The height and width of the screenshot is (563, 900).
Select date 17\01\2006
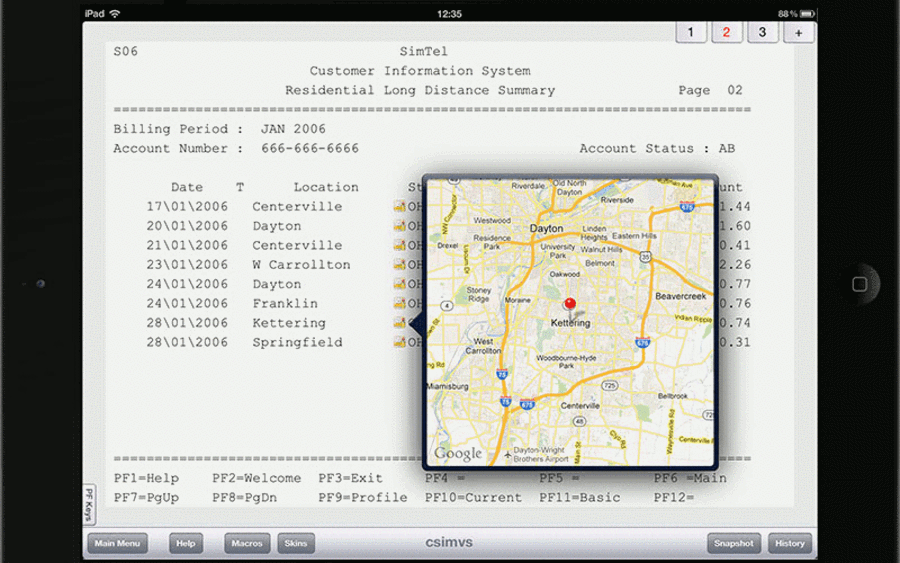[x=187, y=207]
